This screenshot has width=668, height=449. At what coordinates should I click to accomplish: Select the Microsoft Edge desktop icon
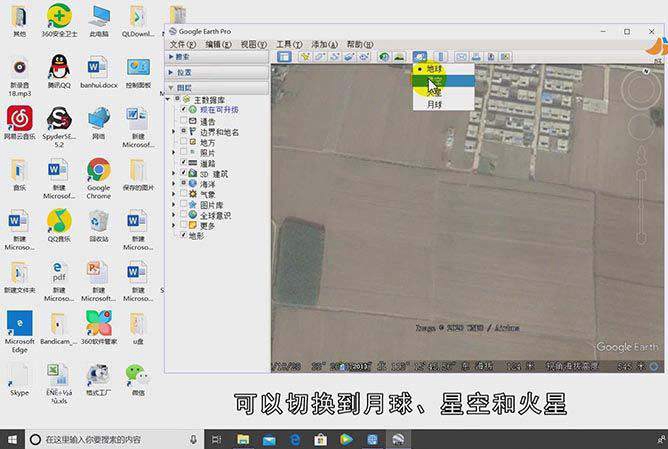19,331
